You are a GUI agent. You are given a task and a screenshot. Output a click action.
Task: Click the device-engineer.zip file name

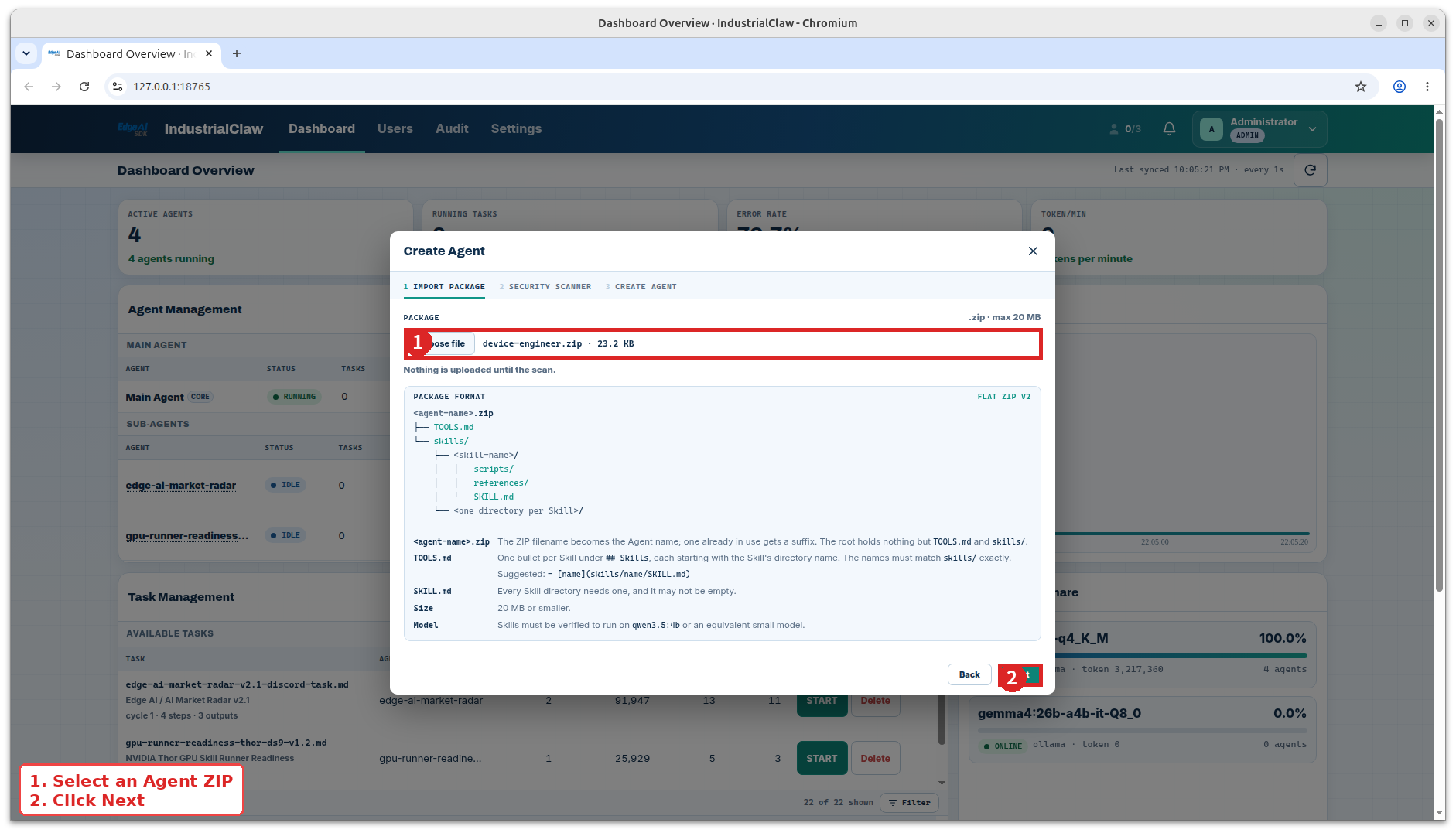(x=532, y=343)
